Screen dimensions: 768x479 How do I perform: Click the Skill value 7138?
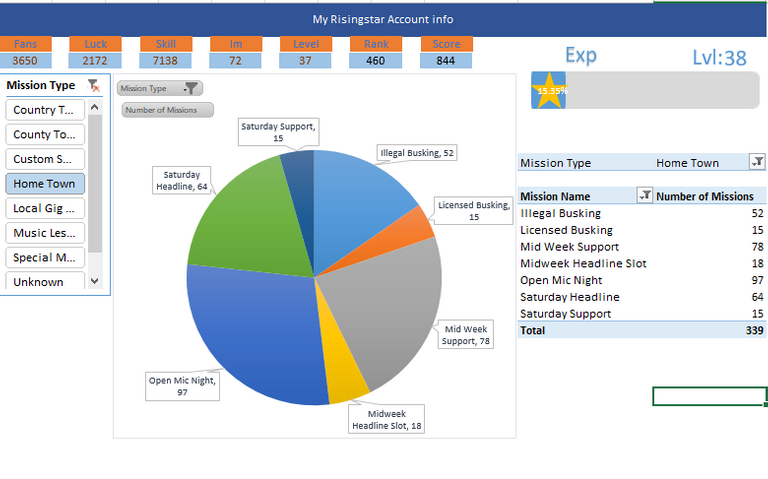(166, 61)
